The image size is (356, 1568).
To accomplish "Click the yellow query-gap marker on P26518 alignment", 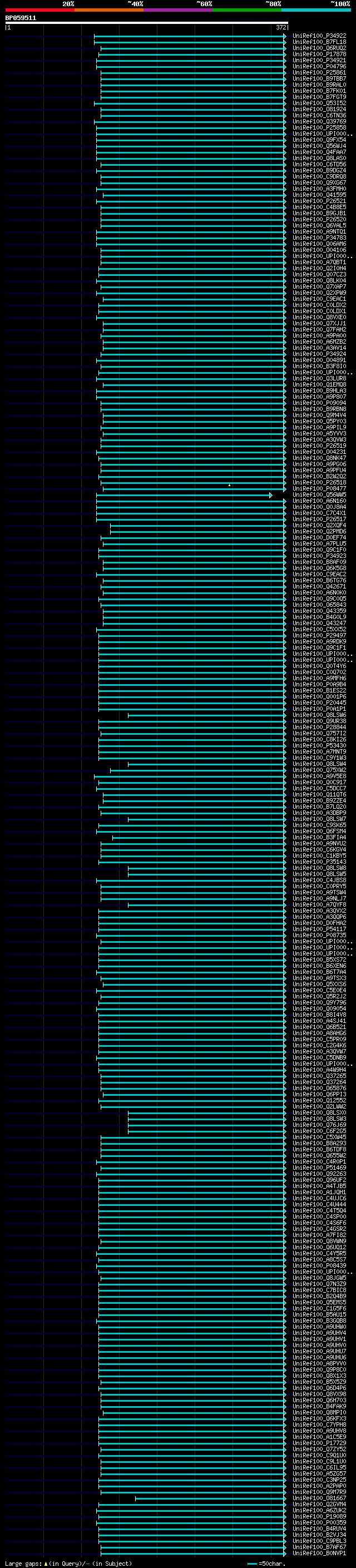I will (x=229, y=485).
